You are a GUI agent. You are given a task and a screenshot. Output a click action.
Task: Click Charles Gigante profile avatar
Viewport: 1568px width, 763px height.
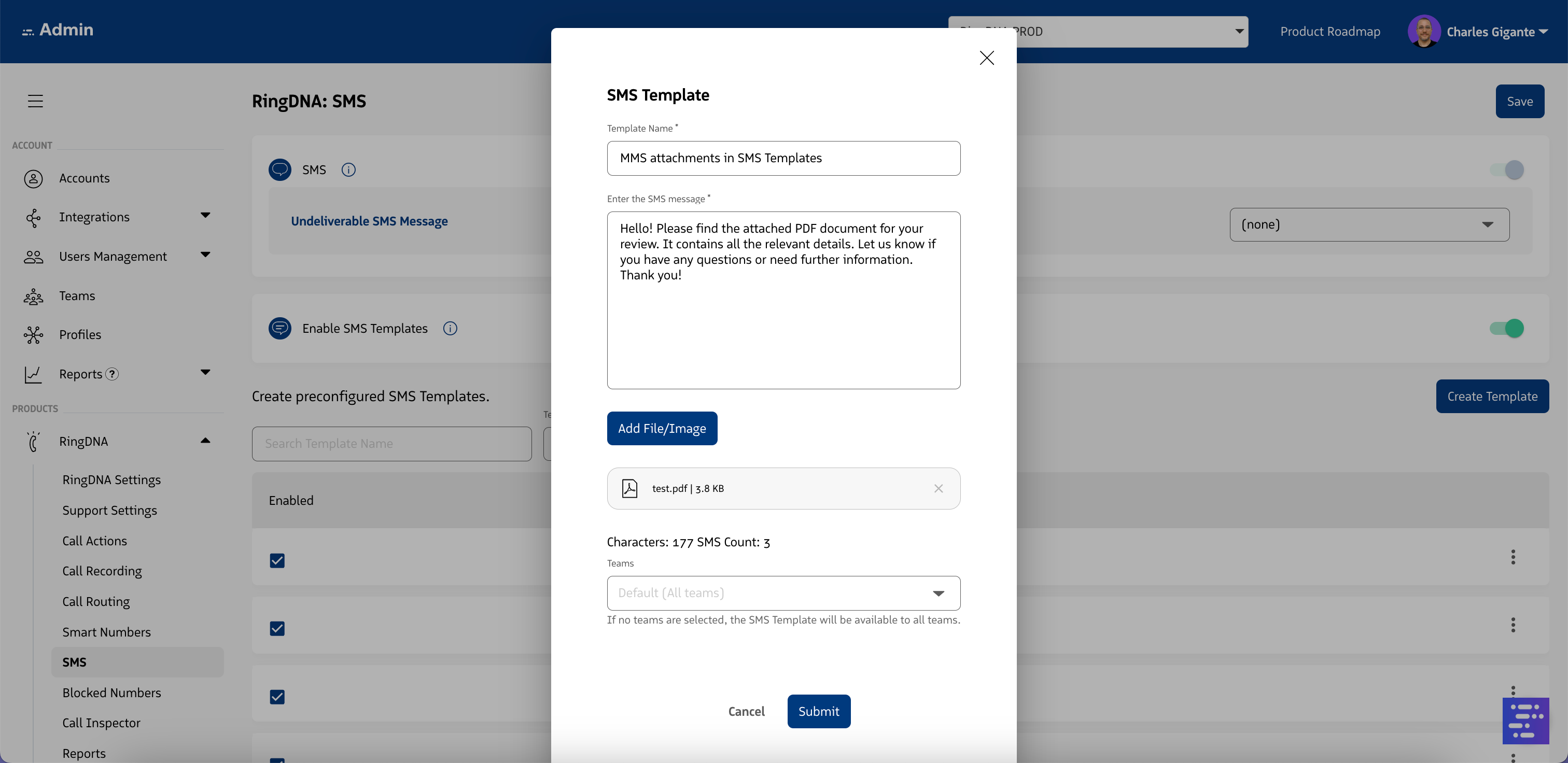1423,32
